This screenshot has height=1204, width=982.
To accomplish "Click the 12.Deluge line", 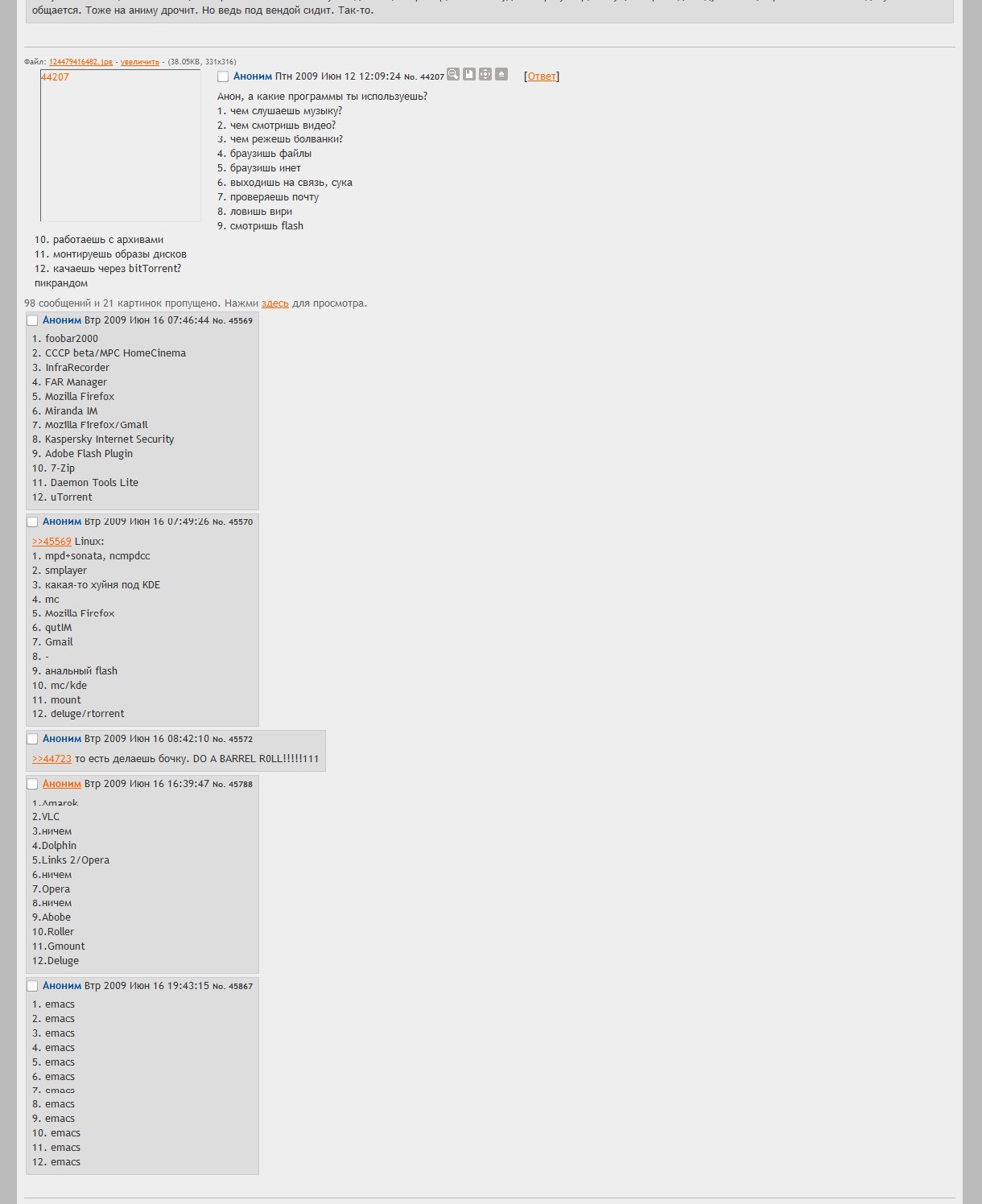I will pos(56,961).
